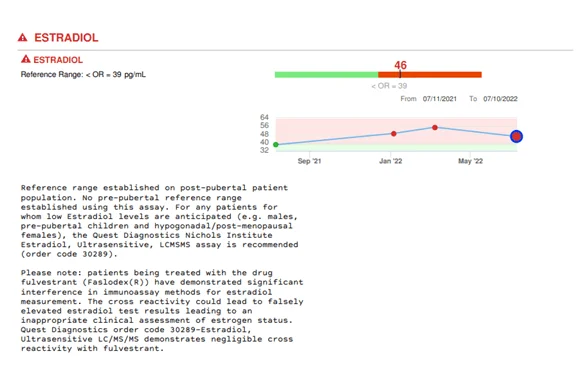
Task: Click the orange segment of the range bar
Action: [x=430, y=75]
